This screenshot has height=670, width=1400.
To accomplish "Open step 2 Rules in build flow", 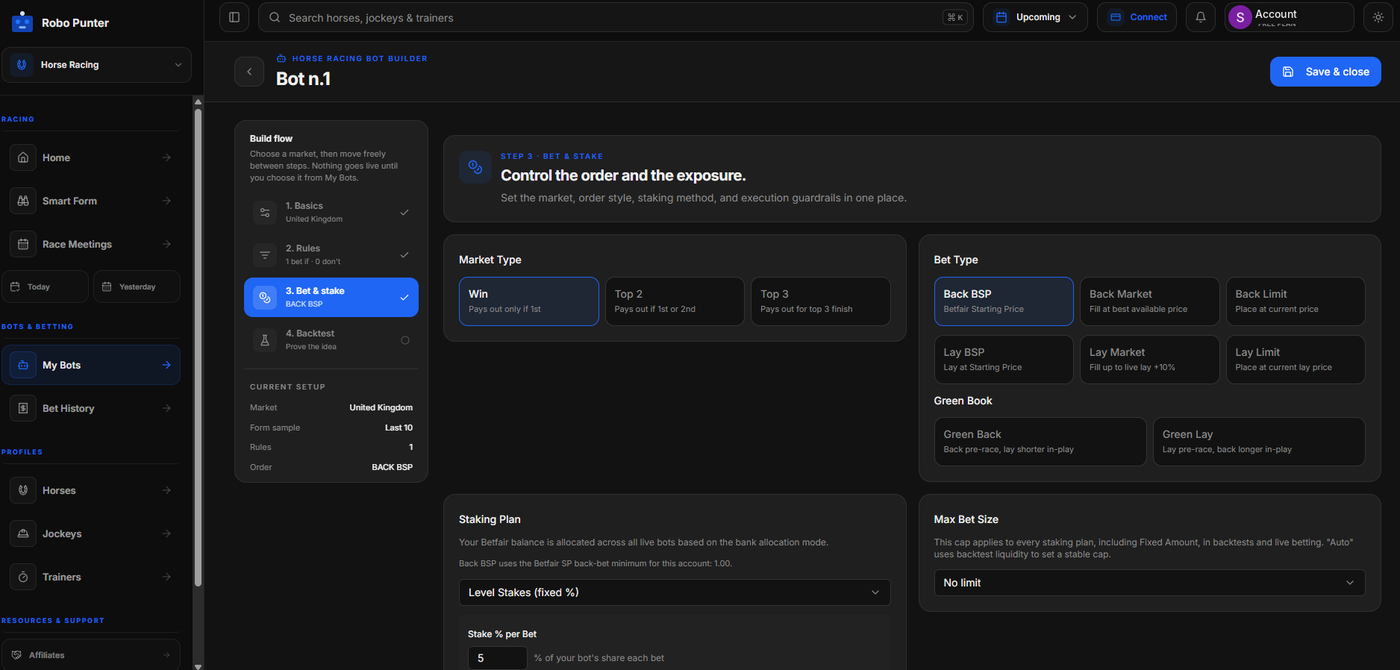I will tap(331, 254).
